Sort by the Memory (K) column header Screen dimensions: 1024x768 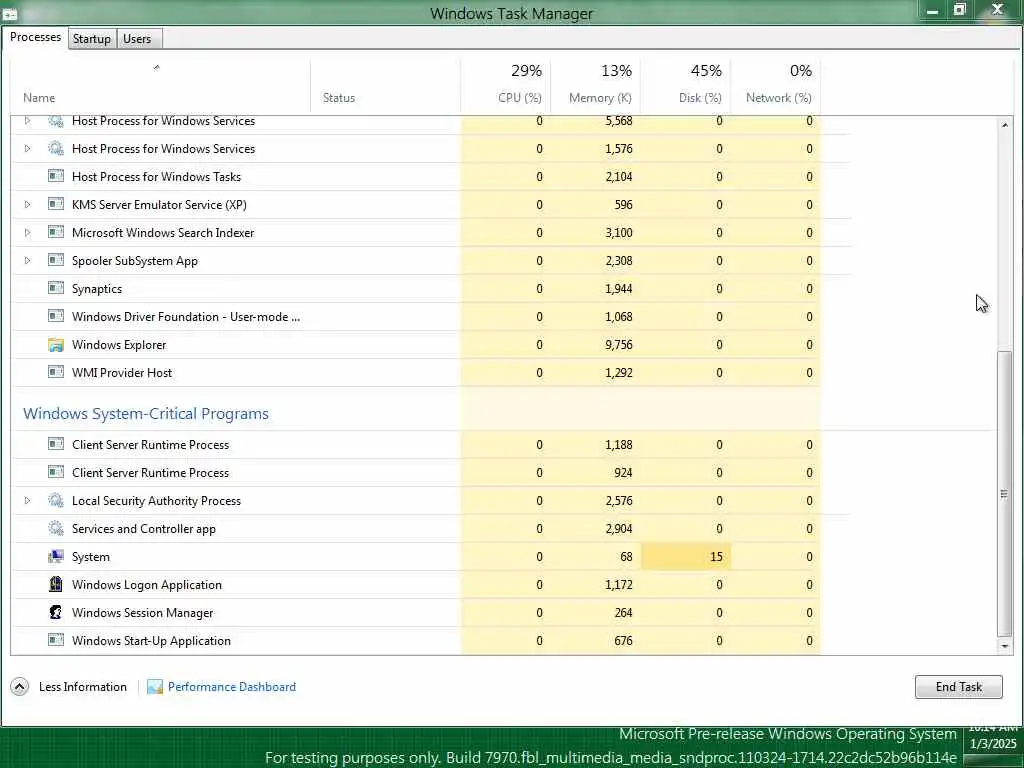pyautogui.click(x=596, y=86)
